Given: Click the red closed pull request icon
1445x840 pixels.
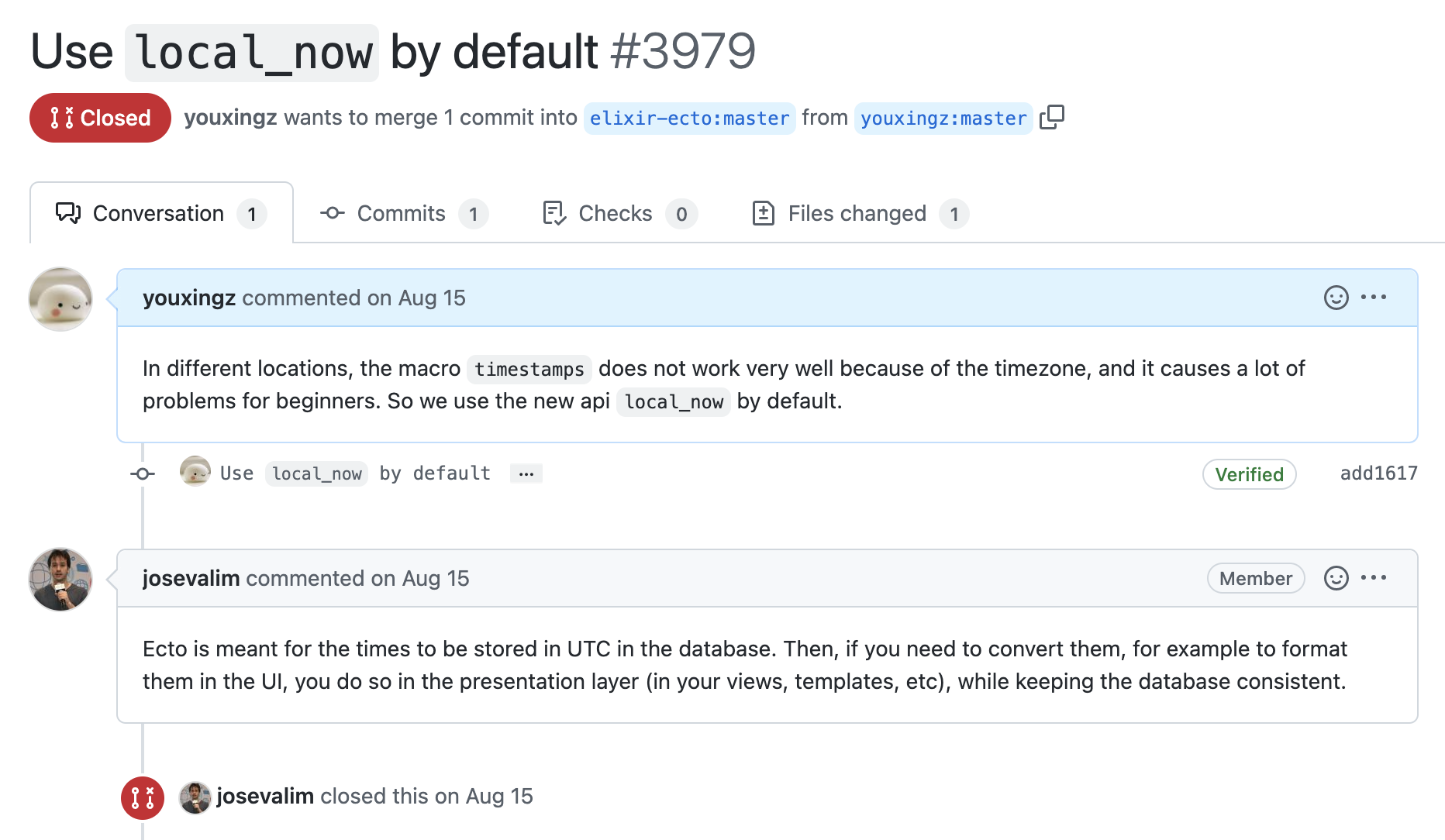Looking at the screenshot, I should (143, 797).
